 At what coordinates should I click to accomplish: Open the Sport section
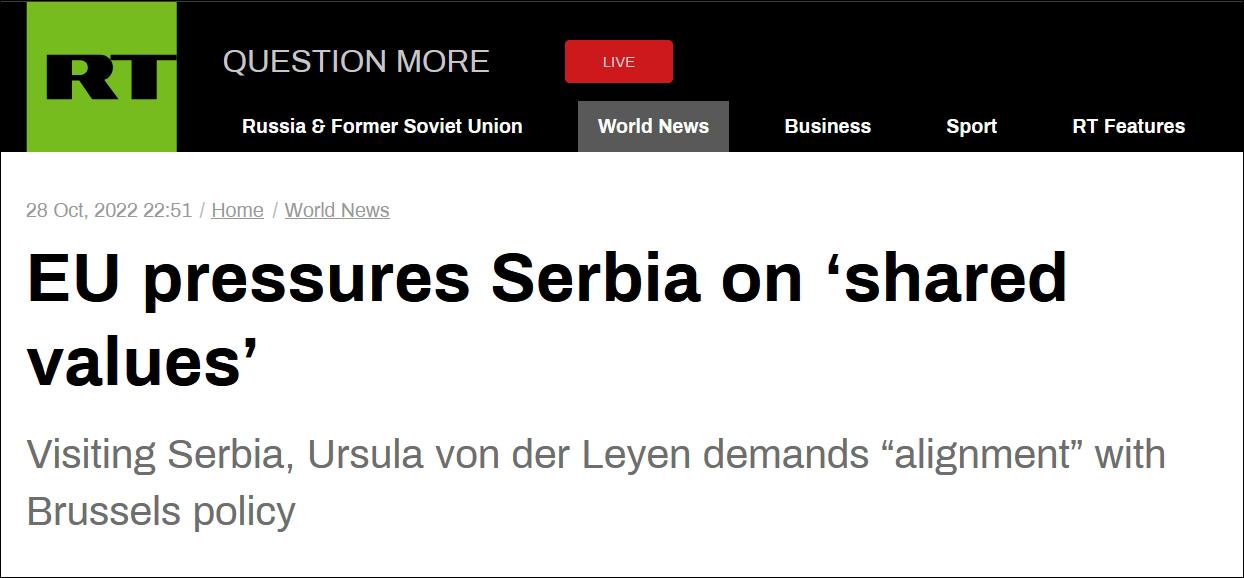(971, 127)
